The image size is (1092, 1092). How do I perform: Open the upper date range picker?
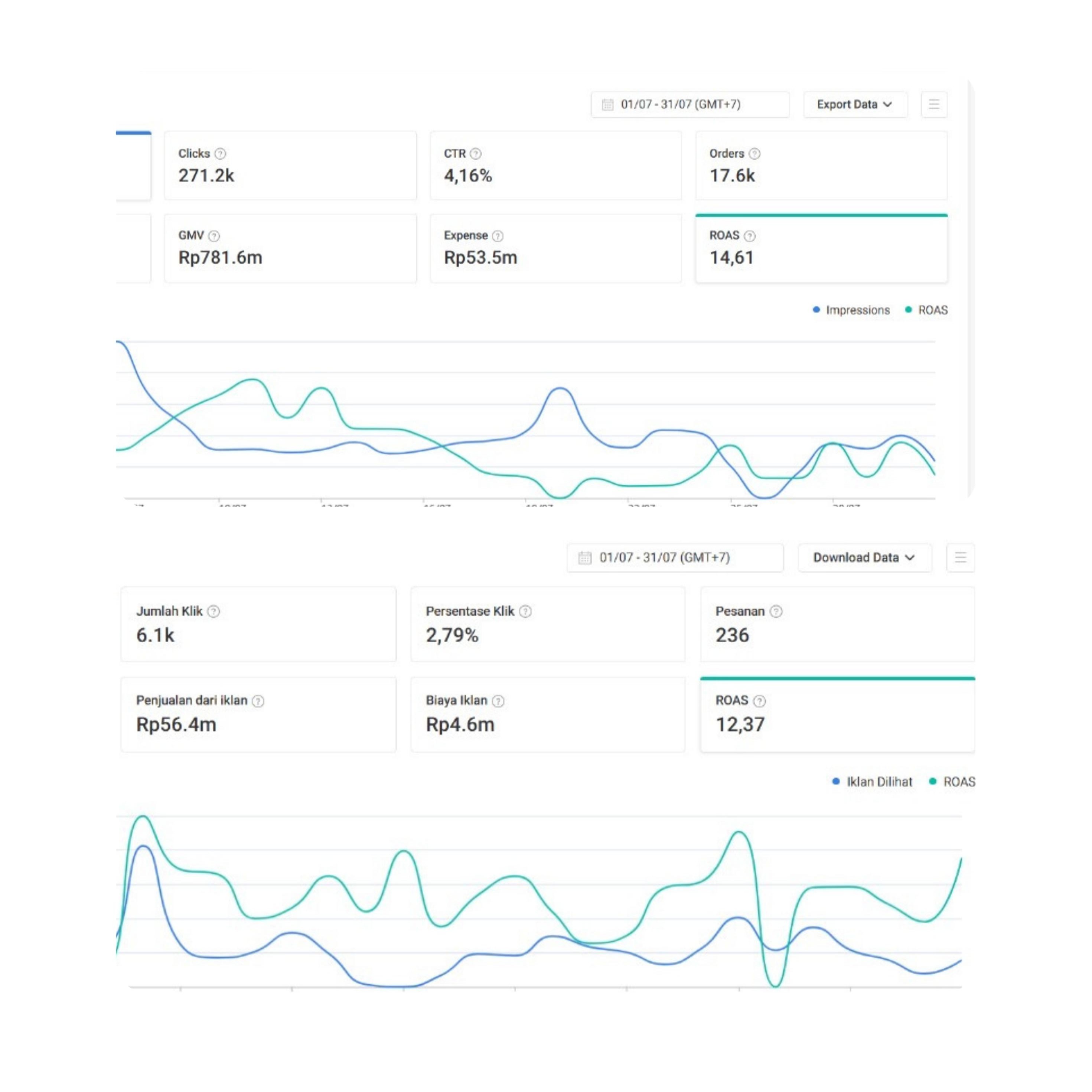[690, 105]
